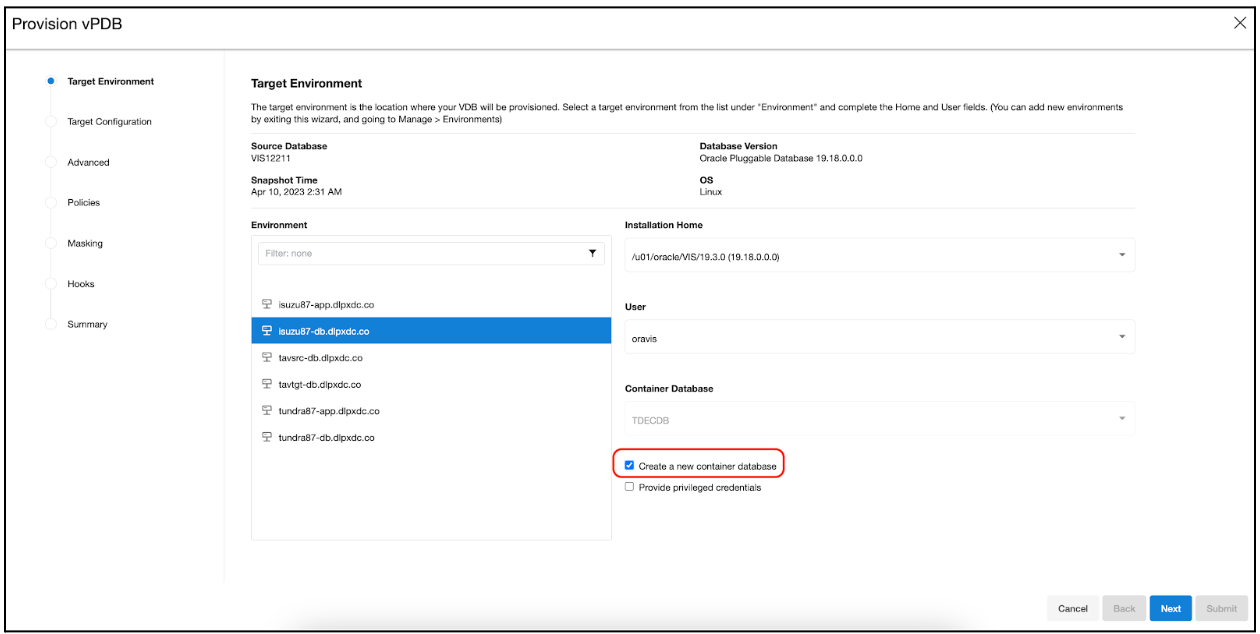Open the Container Database TDECDB dropdown

(x=879, y=418)
